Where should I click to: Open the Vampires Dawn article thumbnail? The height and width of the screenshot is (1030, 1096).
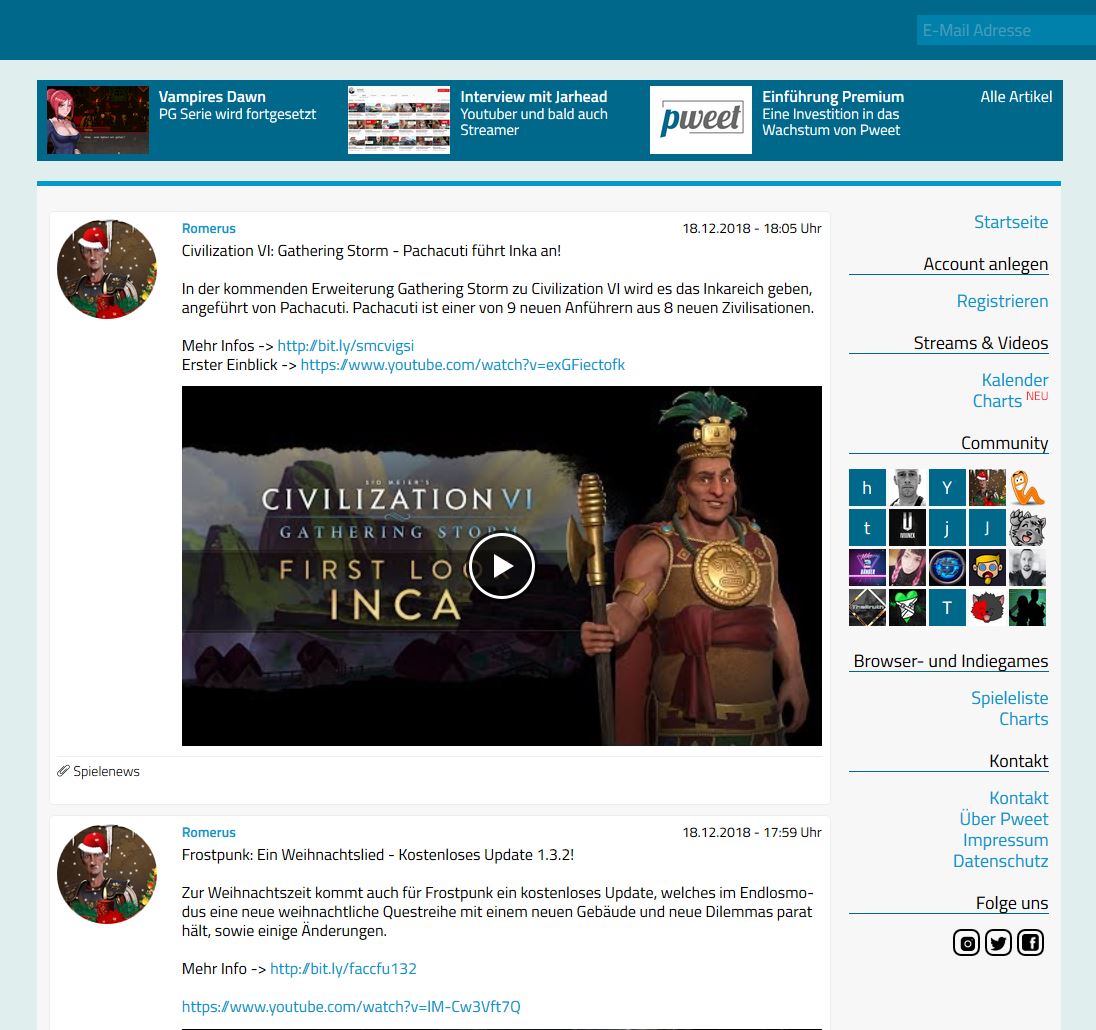tap(98, 120)
